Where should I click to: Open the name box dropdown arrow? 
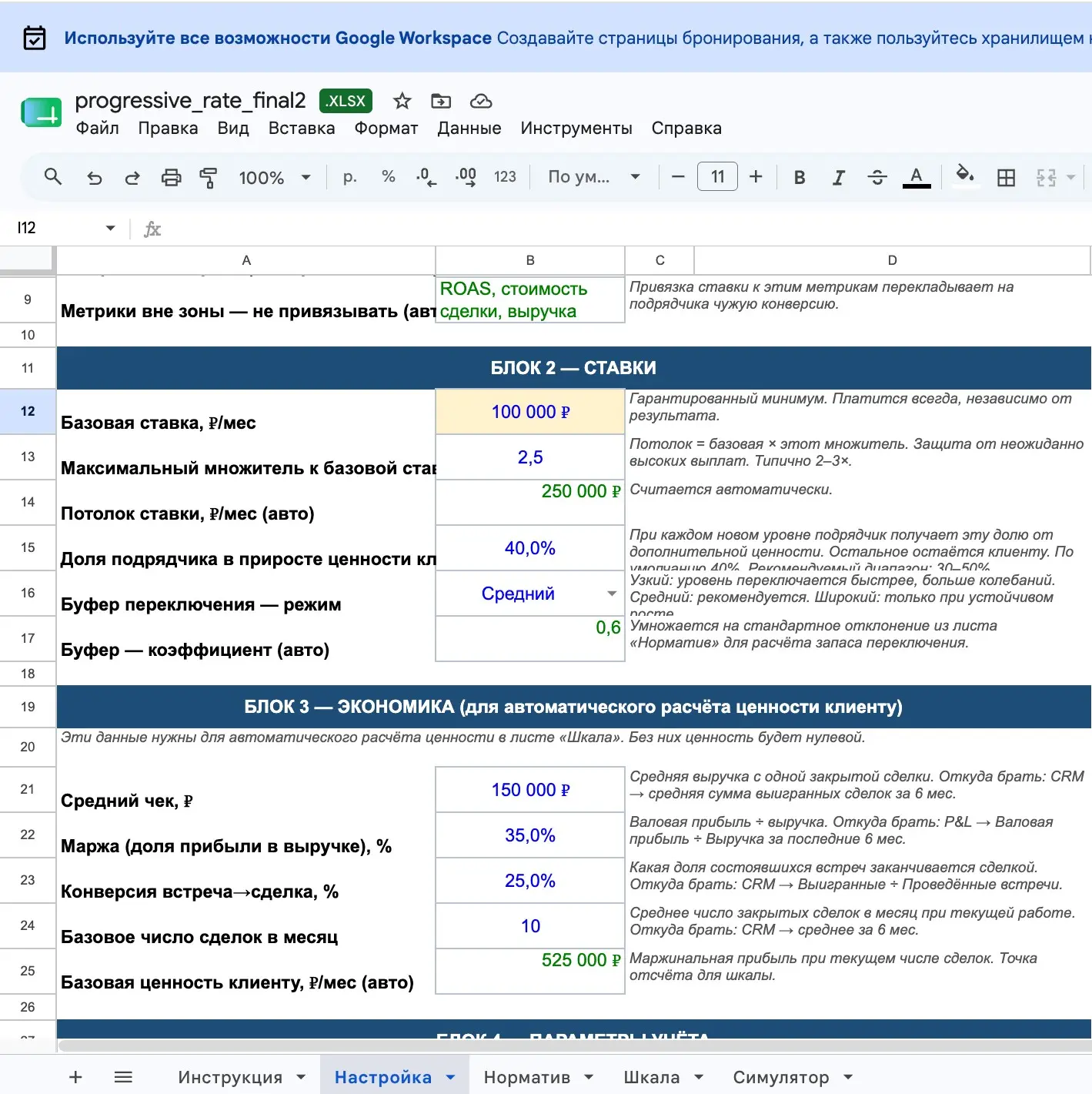pyautogui.click(x=110, y=228)
